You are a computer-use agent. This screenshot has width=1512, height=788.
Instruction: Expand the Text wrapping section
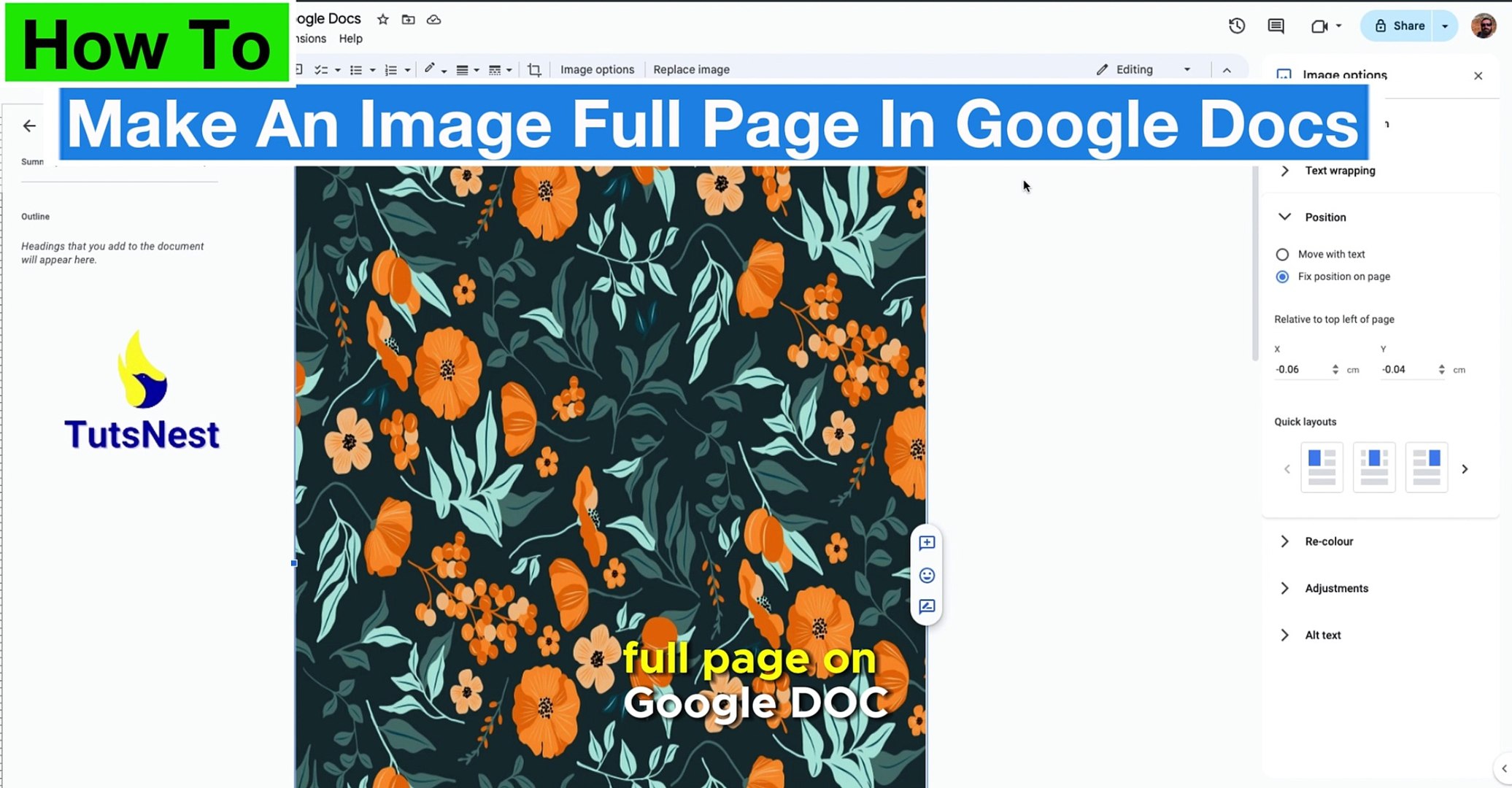1285,170
